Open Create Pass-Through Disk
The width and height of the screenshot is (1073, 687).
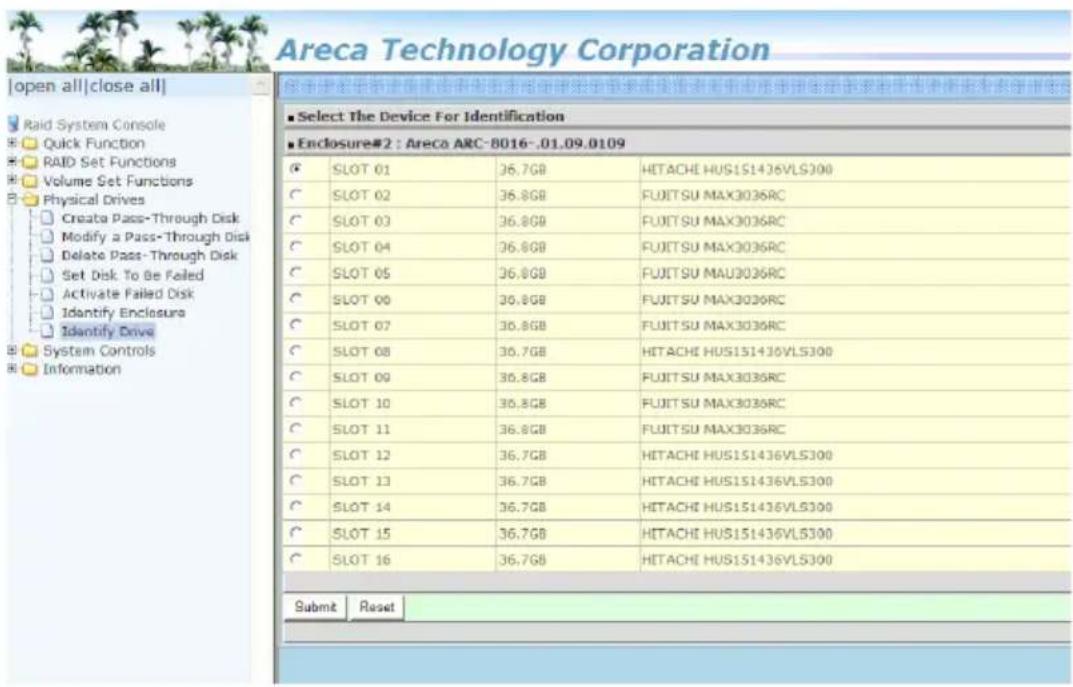click(x=150, y=218)
